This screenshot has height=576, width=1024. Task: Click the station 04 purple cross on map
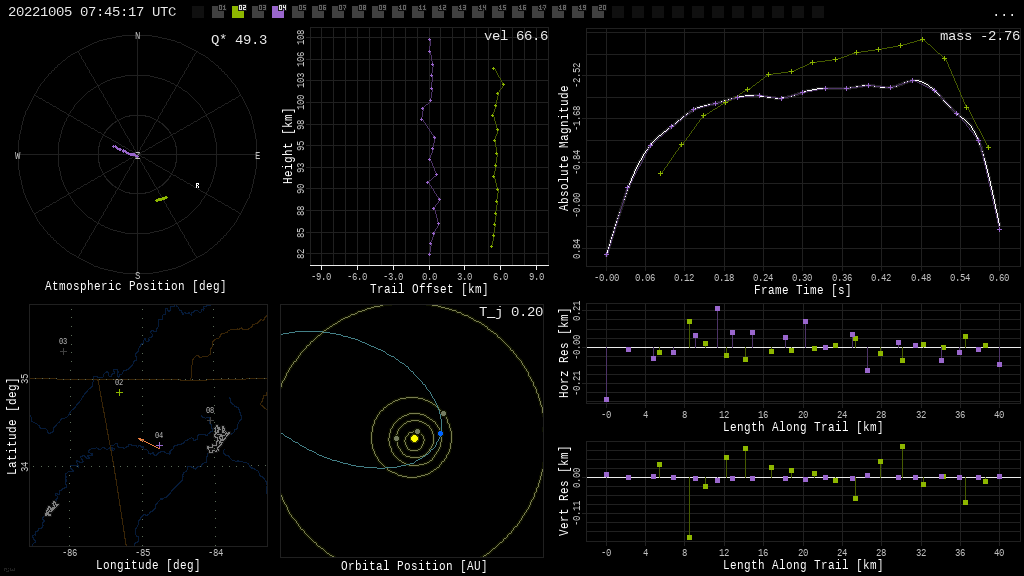point(158,445)
